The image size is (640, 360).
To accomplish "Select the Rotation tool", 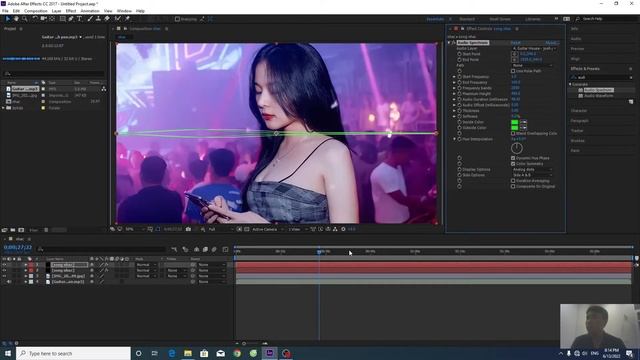I will [x=35, y=19].
